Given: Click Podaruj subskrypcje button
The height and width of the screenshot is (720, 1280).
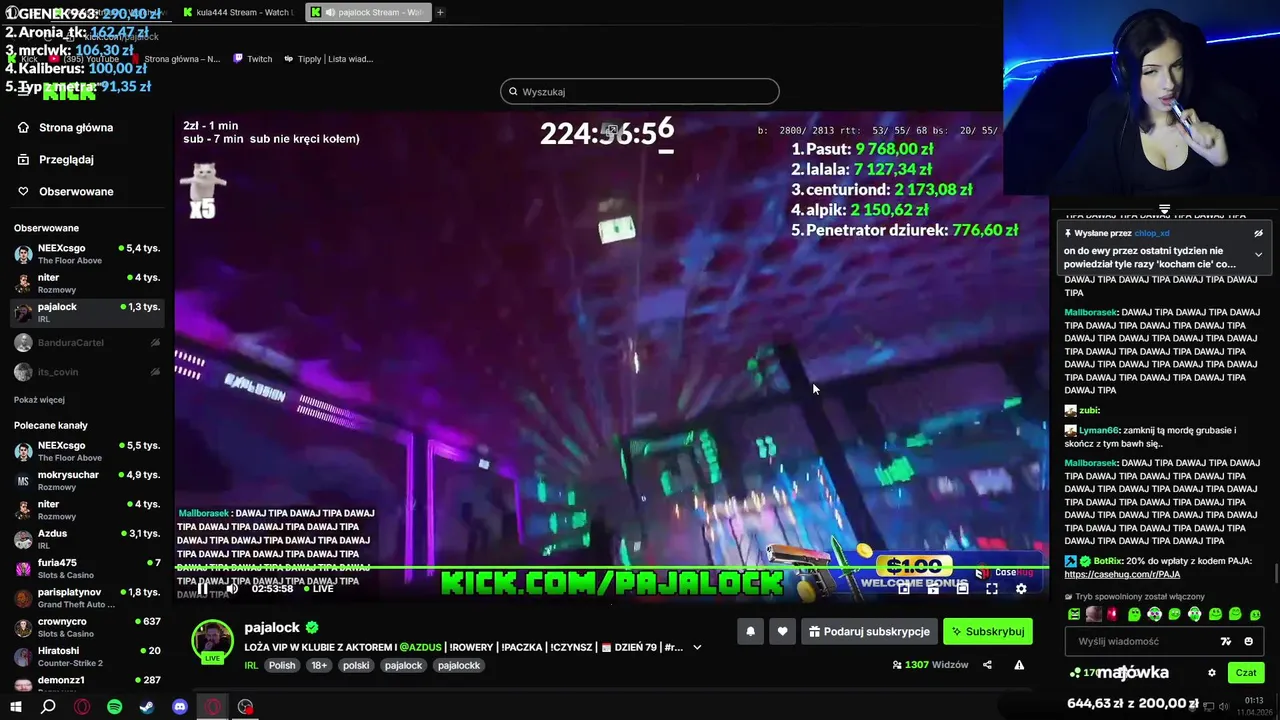Looking at the screenshot, I should (x=870, y=632).
